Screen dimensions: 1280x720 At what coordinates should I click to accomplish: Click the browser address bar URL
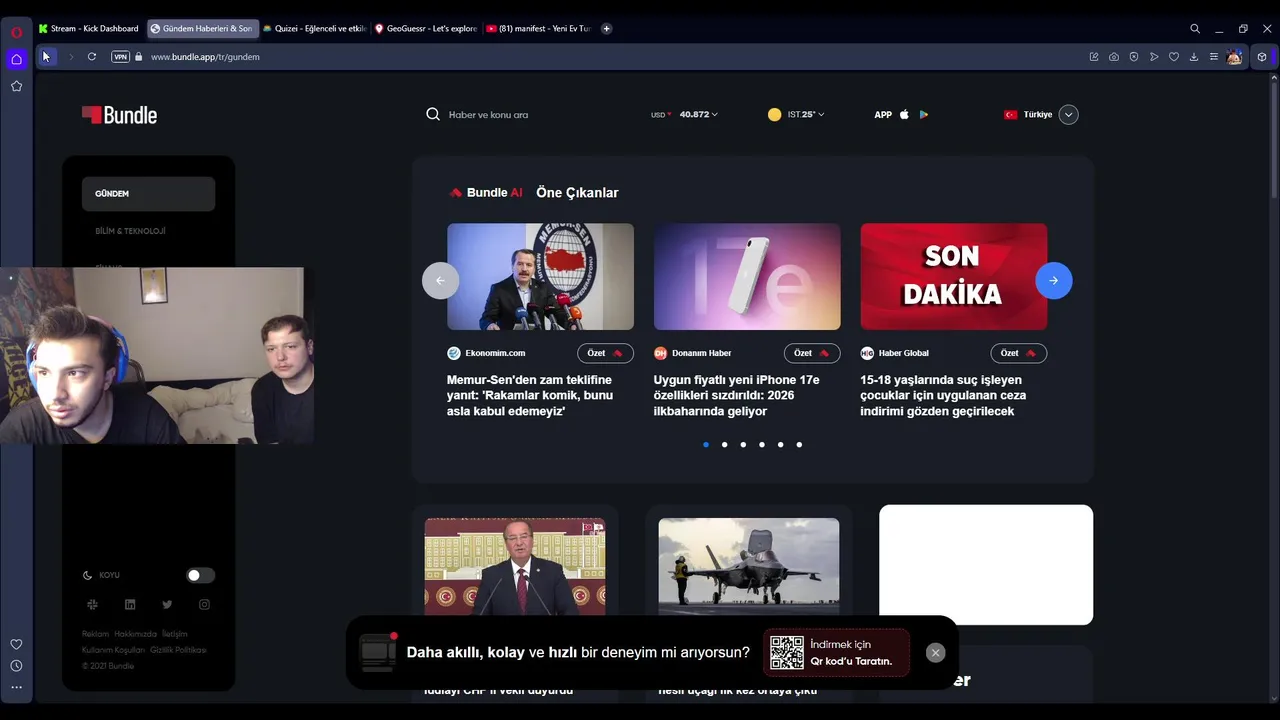[205, 57]
